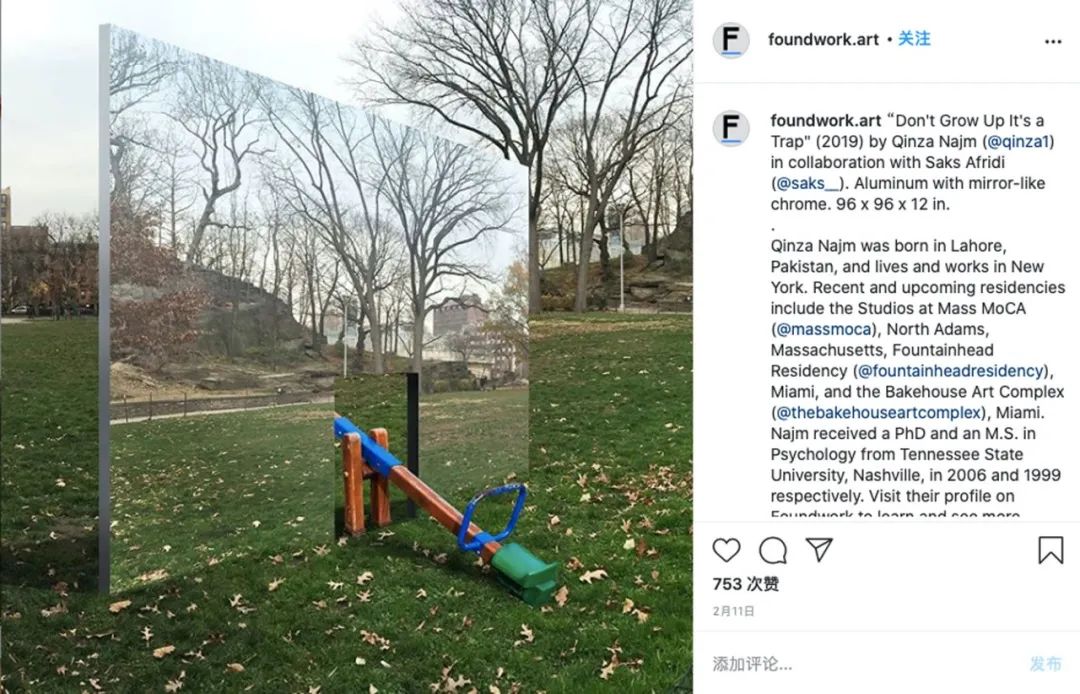Open the foundwork.art avatar in the header
The image size is (1080, 694).
(731, 40)
